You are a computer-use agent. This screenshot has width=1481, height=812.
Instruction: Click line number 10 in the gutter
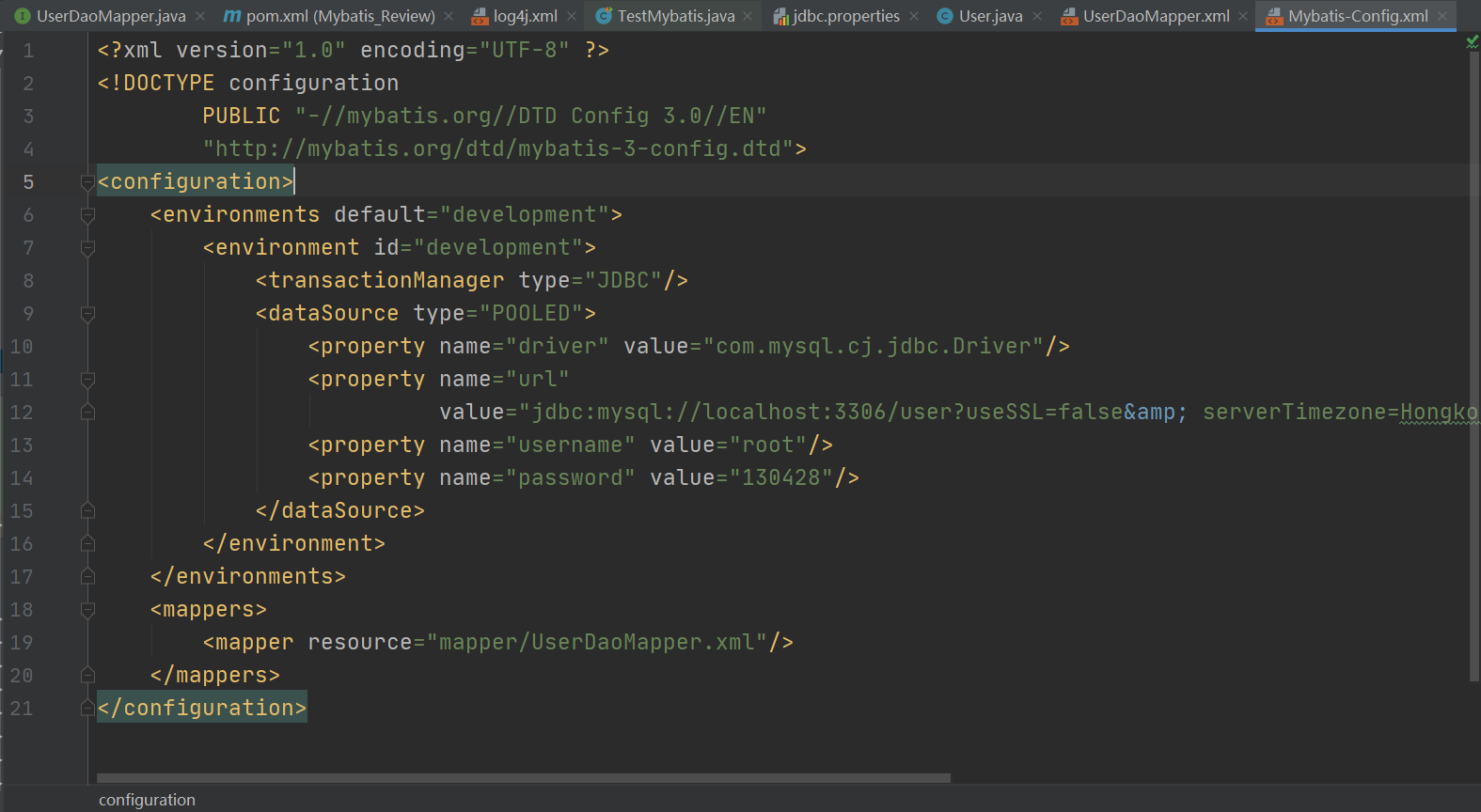[22, 347]
